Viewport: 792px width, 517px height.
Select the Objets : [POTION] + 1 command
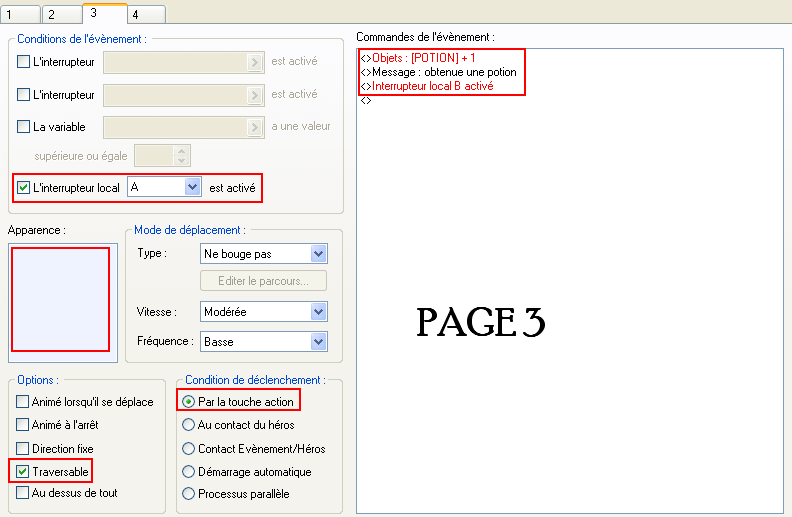[418, 58]
